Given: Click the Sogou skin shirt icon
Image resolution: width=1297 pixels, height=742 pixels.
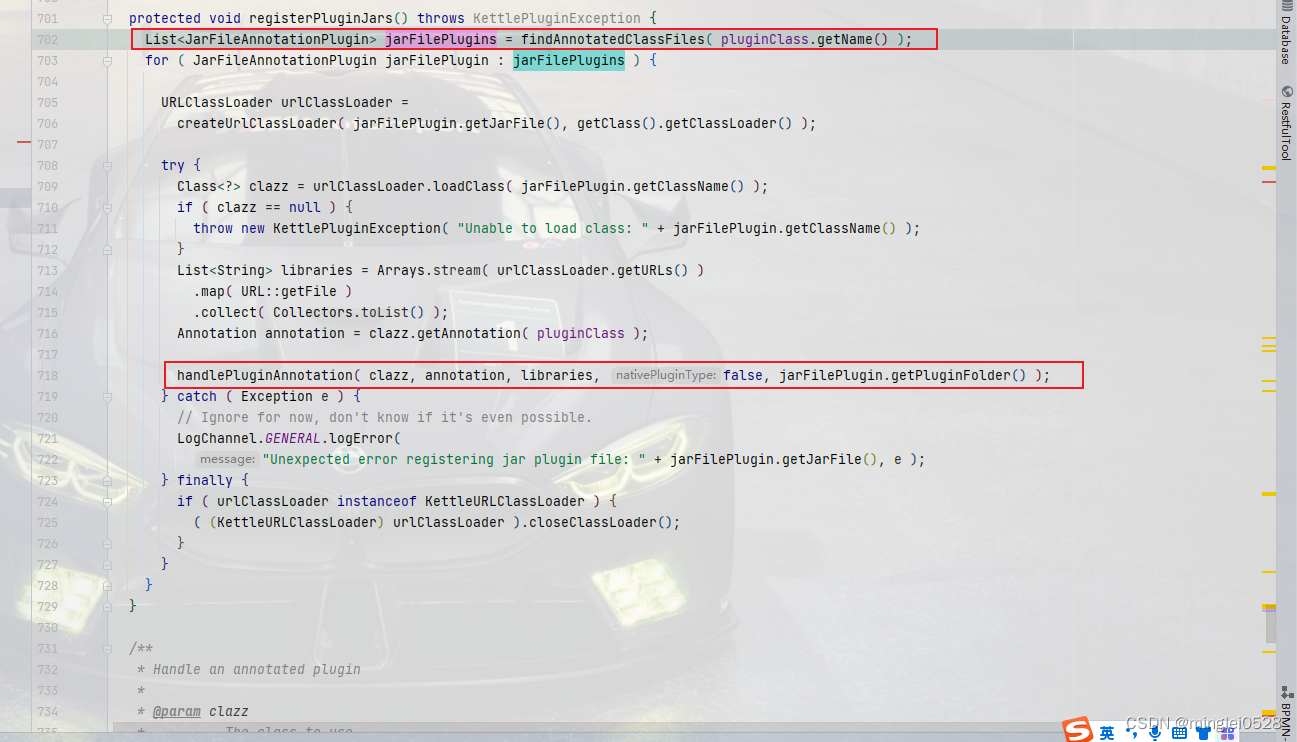Looking at the screenshot, I should [1204, 731].
